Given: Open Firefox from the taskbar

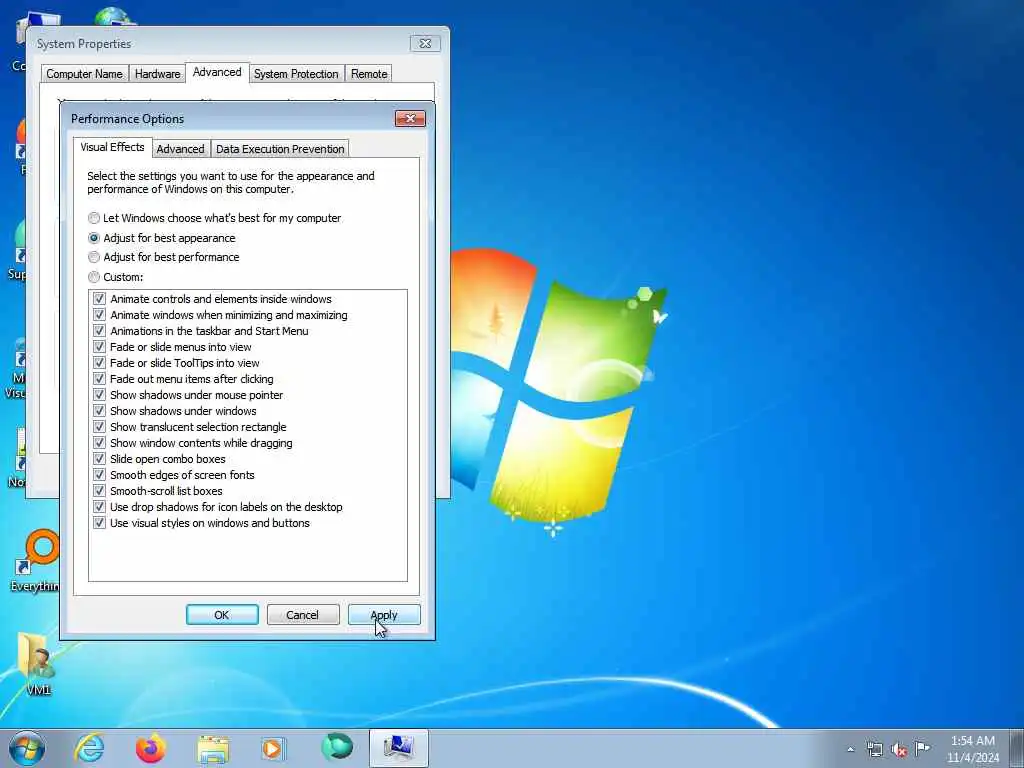Looking at the screenshot, I should (x=150, y=748).
